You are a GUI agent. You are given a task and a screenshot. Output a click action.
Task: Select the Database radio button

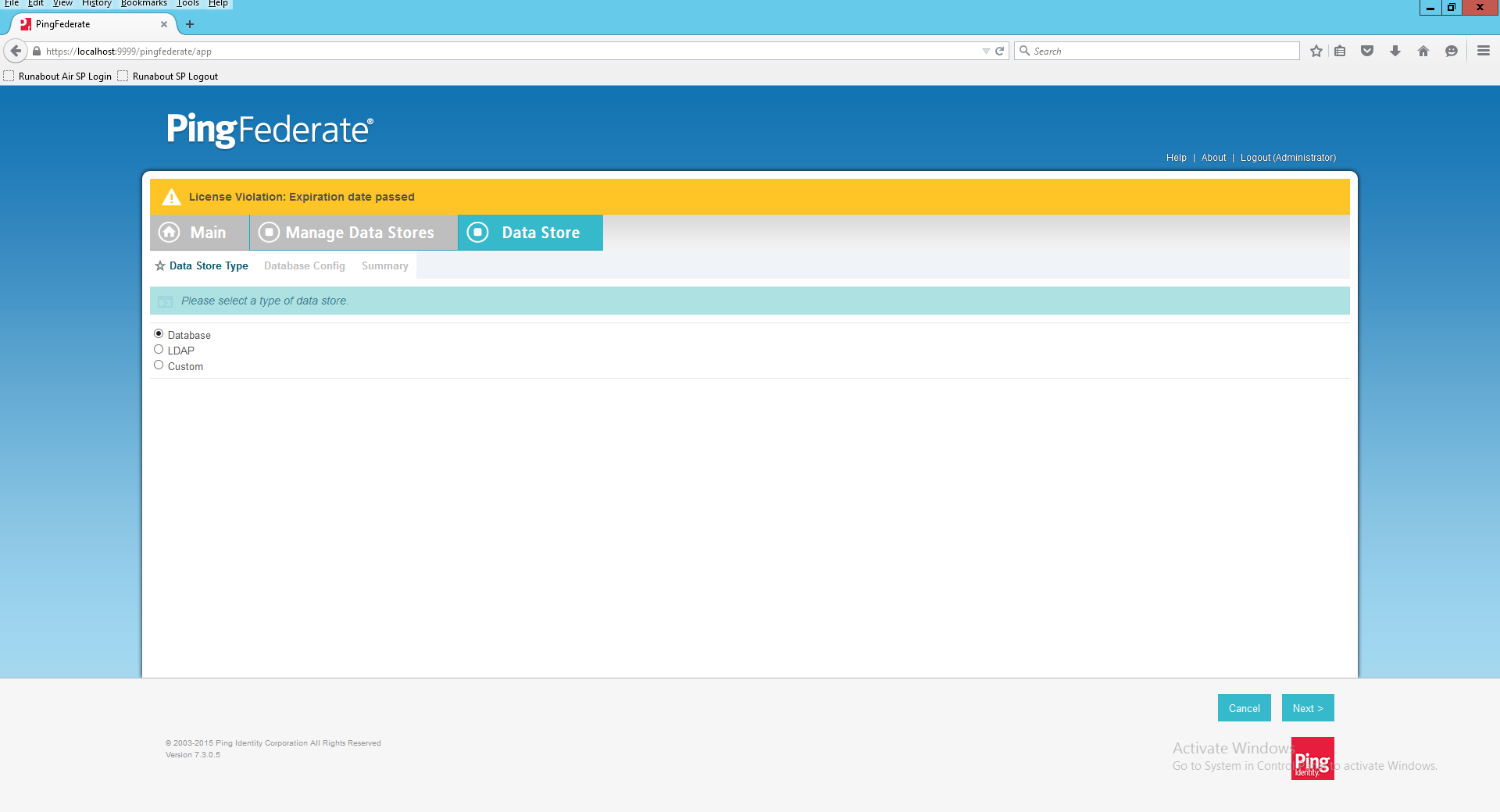pyautogui.click(x=159, y=333)
